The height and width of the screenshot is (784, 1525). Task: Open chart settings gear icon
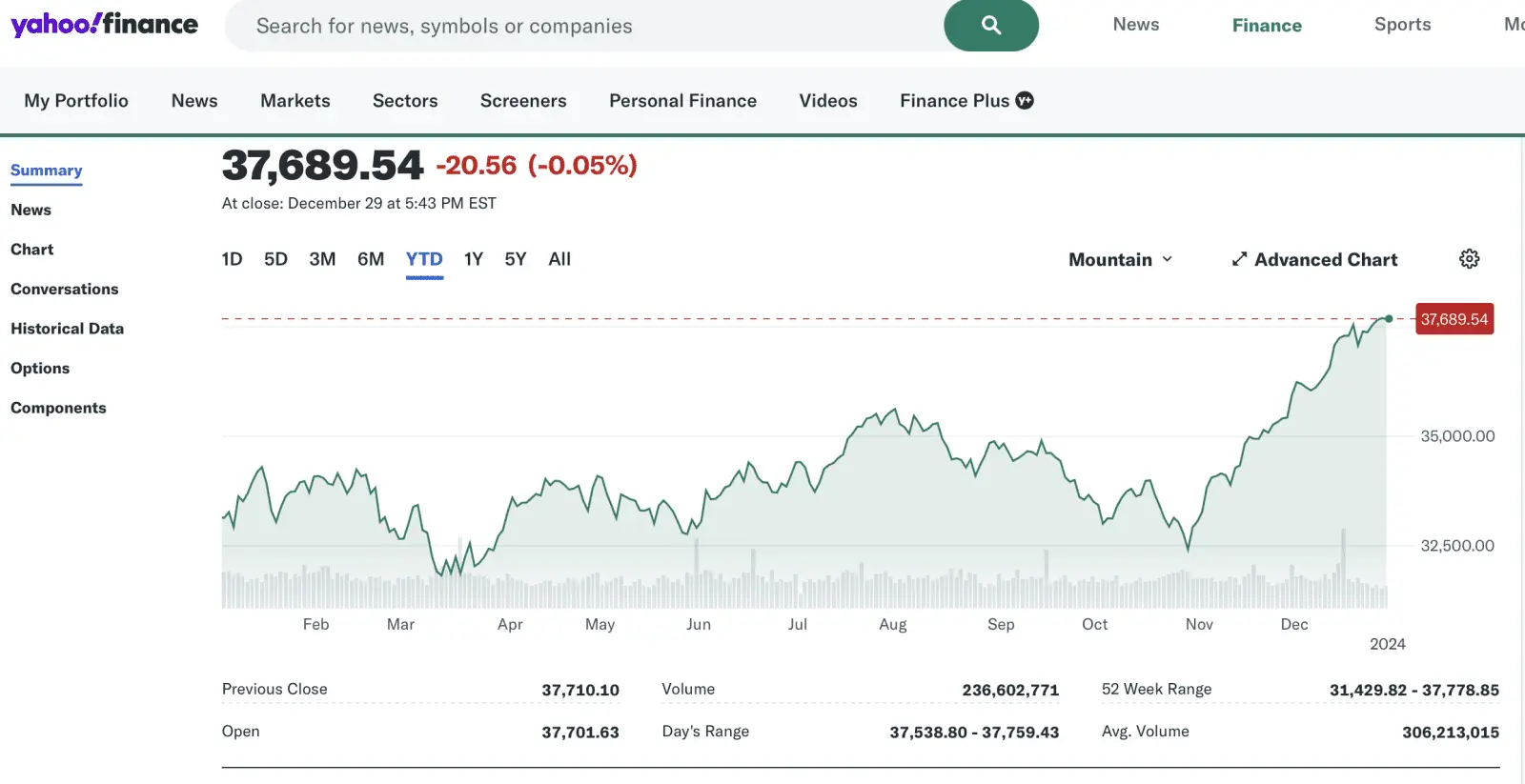click(x=1469, y=259)
